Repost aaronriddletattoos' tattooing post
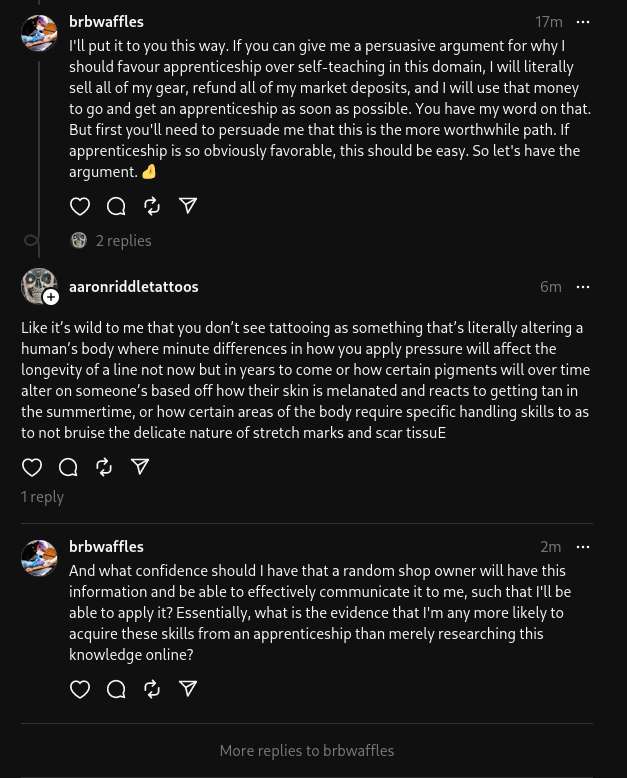 point(104,467)
